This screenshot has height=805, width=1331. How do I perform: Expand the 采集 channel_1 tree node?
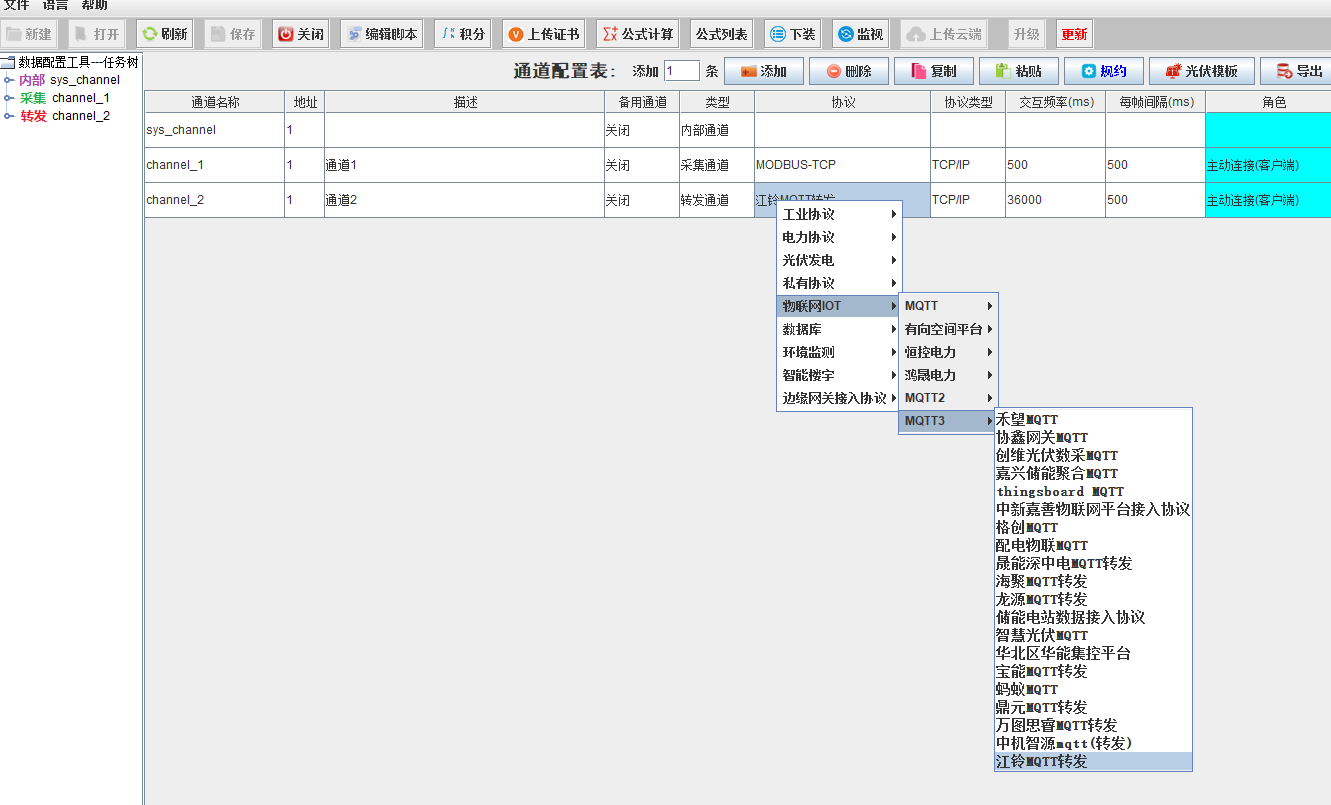pyautogui.click(x=9, y=98)
